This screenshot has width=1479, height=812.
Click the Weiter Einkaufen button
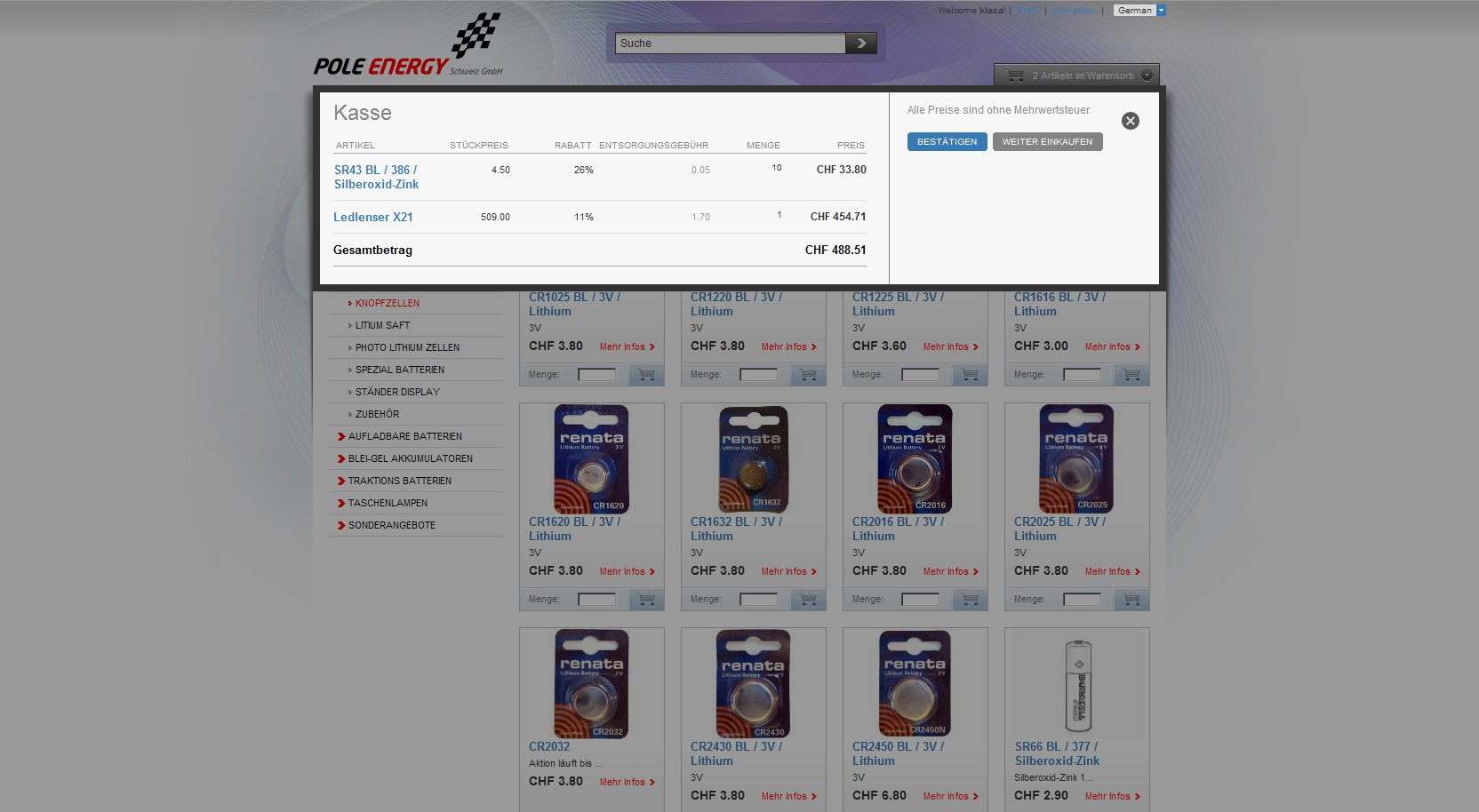[x=1047, y=142]
